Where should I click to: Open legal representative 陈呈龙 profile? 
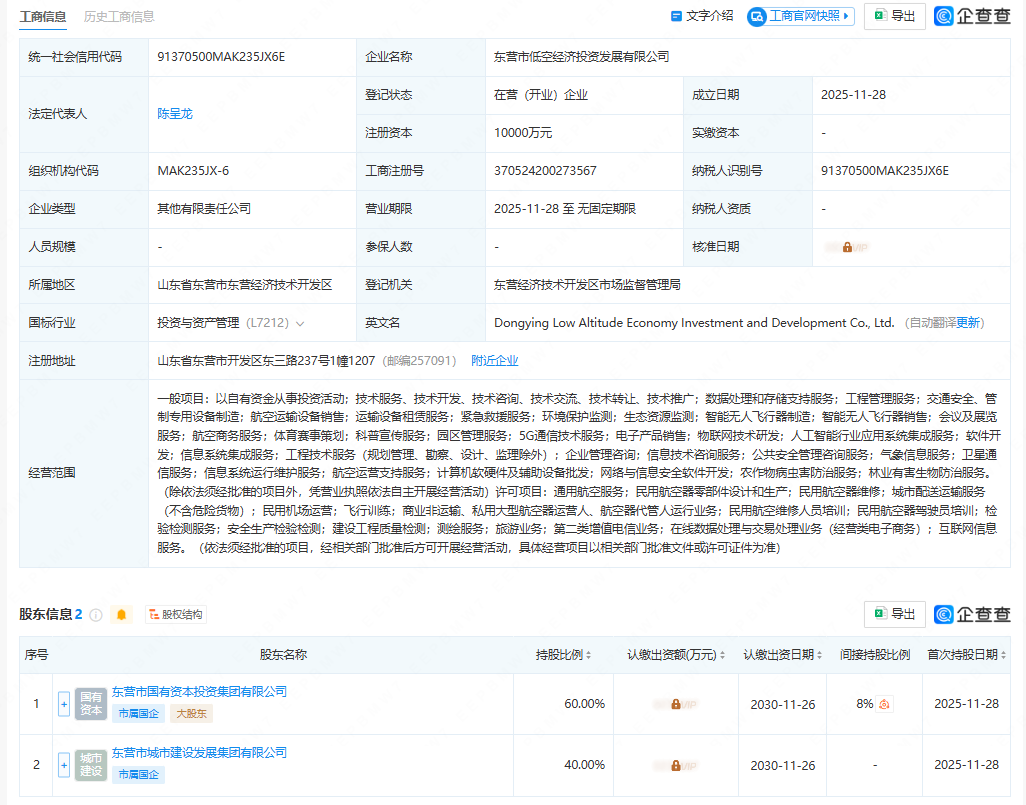point(174,113)
